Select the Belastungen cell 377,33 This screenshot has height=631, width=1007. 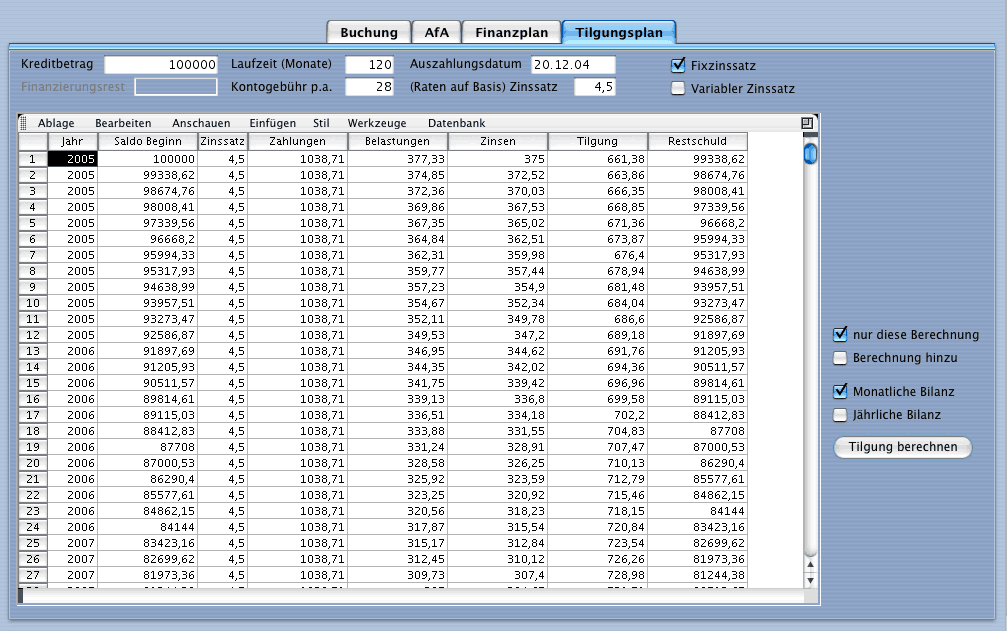(398, 159)
